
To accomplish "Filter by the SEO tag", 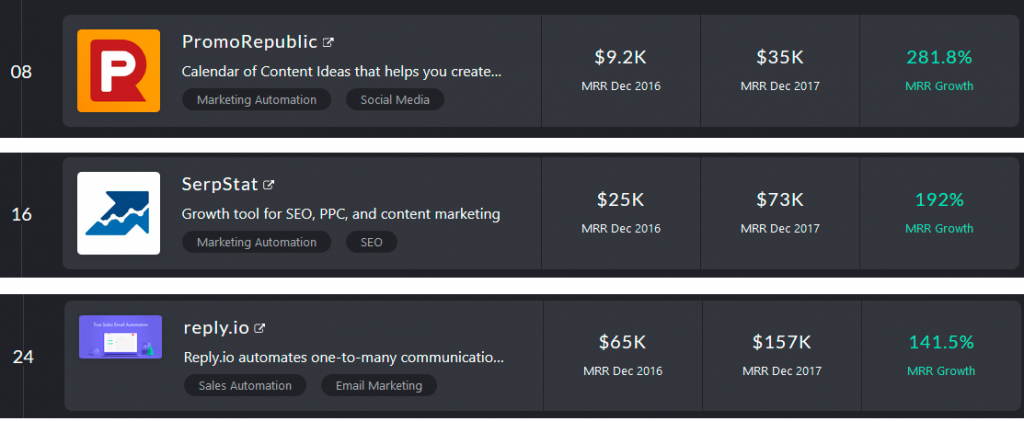I will point(371,242).
